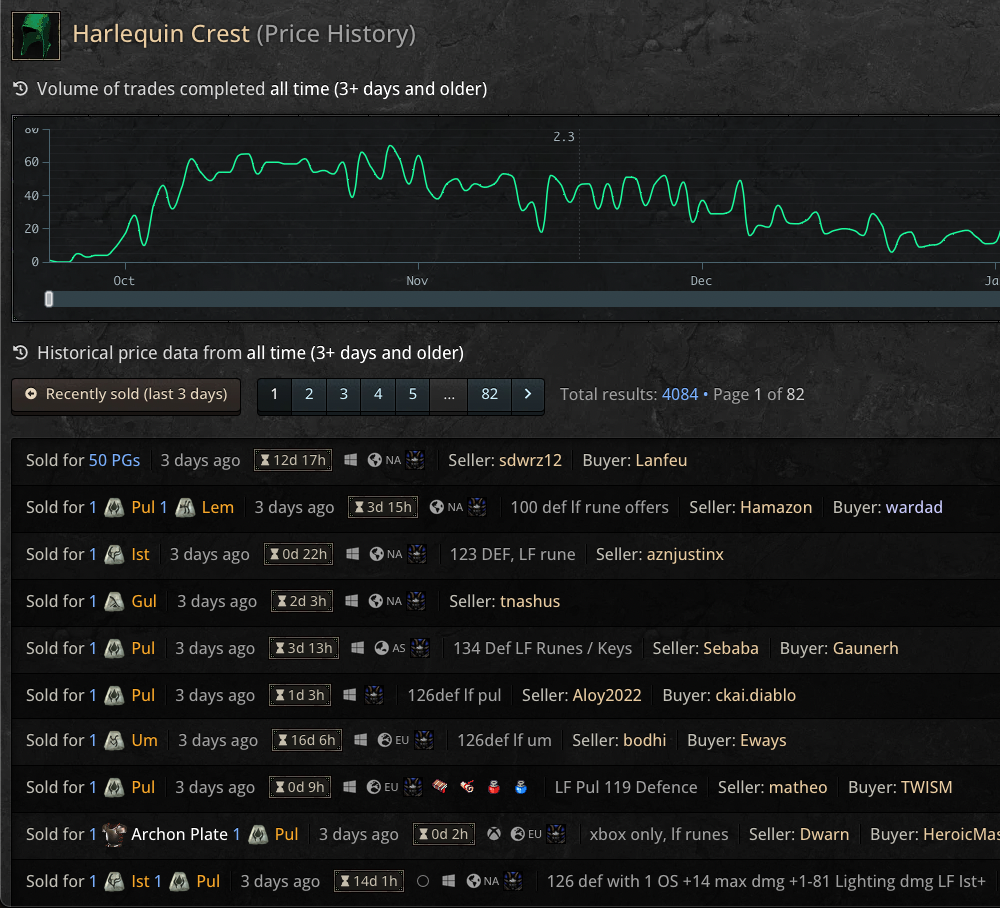Click the next page arrow button

[x=528, y=394]
